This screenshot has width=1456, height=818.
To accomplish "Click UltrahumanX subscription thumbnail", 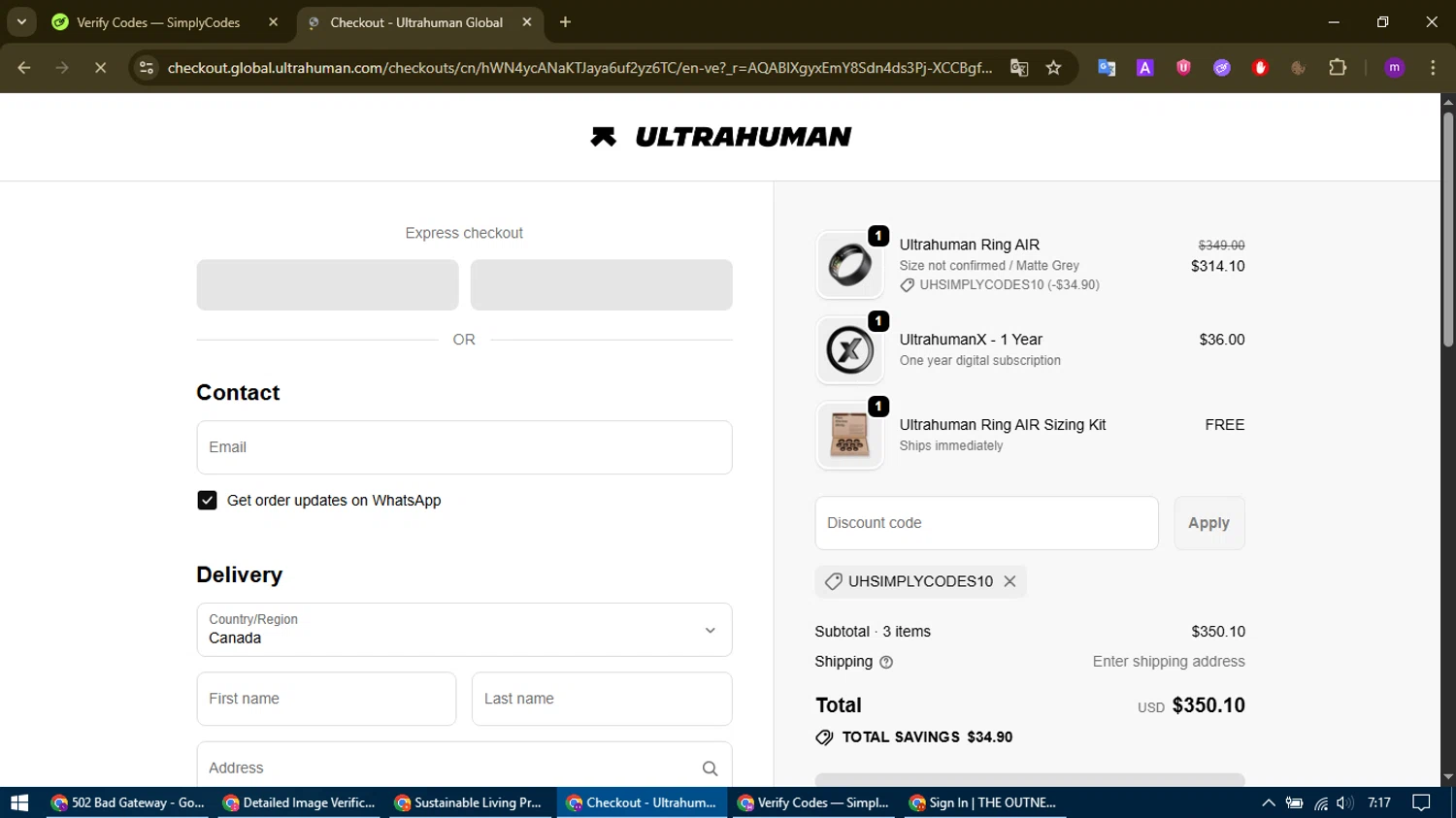I will 849,349.
